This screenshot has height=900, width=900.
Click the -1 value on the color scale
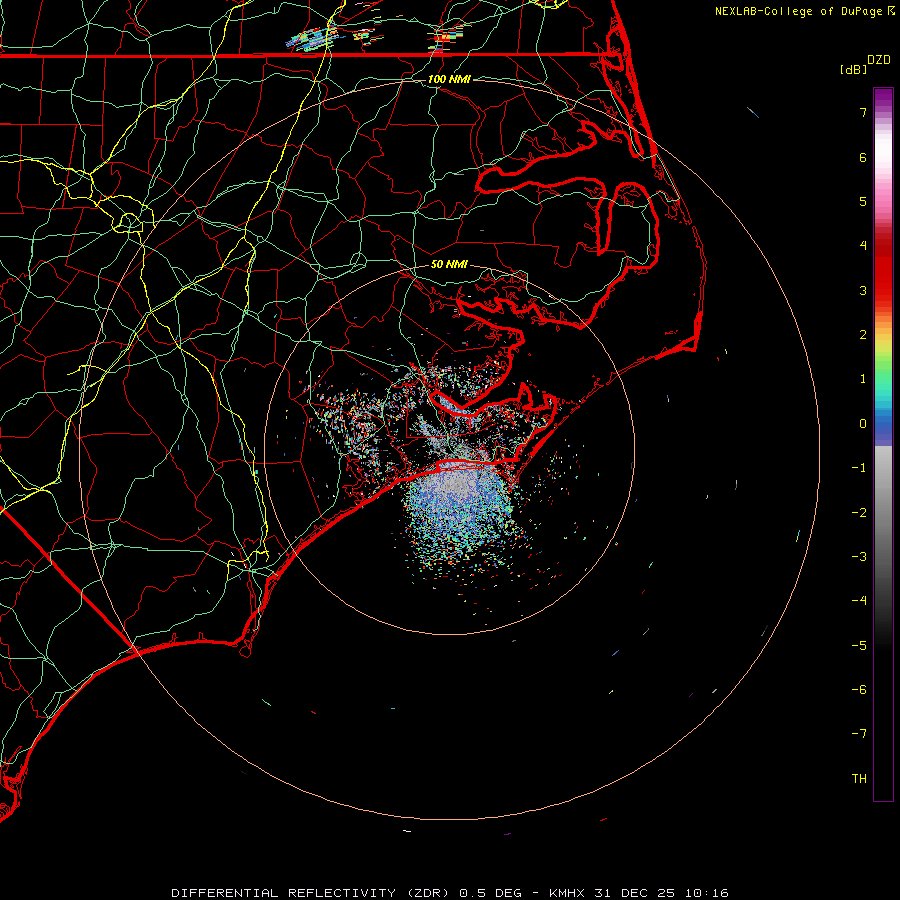859,468
